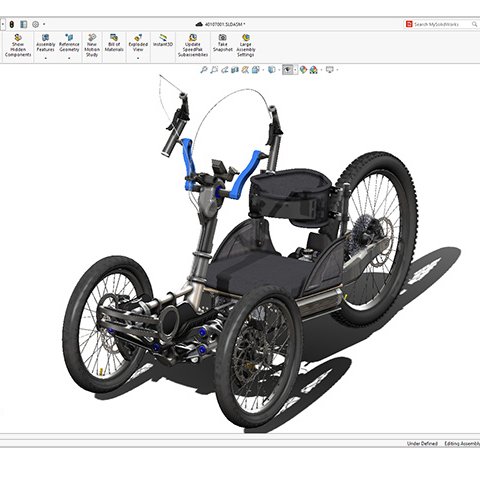The width and height of the screenshot is (480, 480).
Task: Open Assembly Features tool
Action: [x=46, y=43]
